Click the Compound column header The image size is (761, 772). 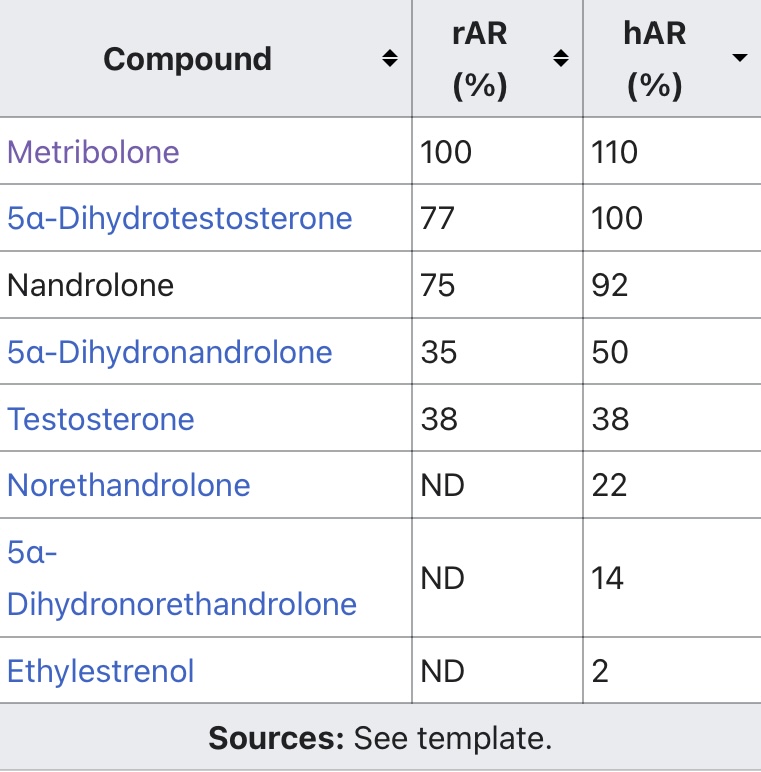[188, 59]
